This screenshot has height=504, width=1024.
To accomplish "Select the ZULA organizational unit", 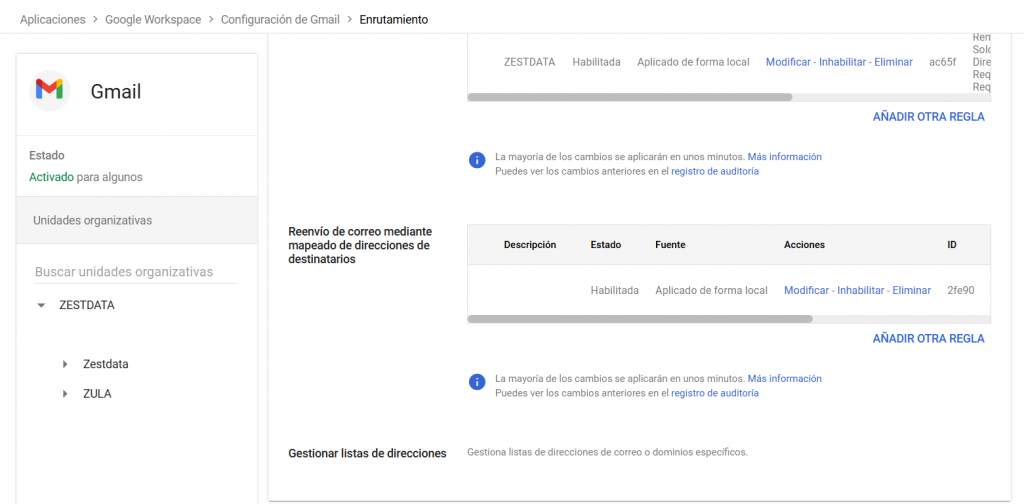I will 97,394.
